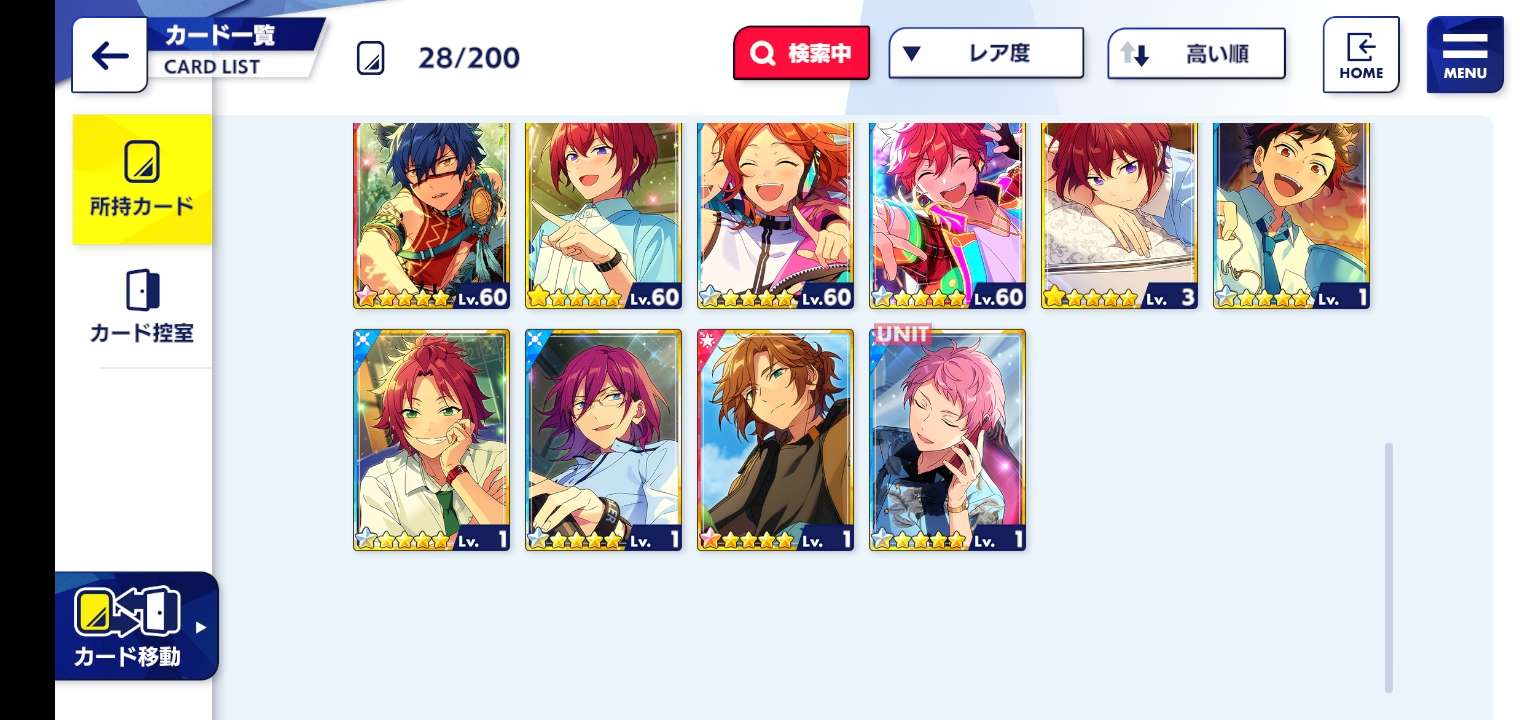Toggle the 高い順 sort order
Image resolution: width=1520 pixels, height=720 pixels.
click(x=1196, y=53)
